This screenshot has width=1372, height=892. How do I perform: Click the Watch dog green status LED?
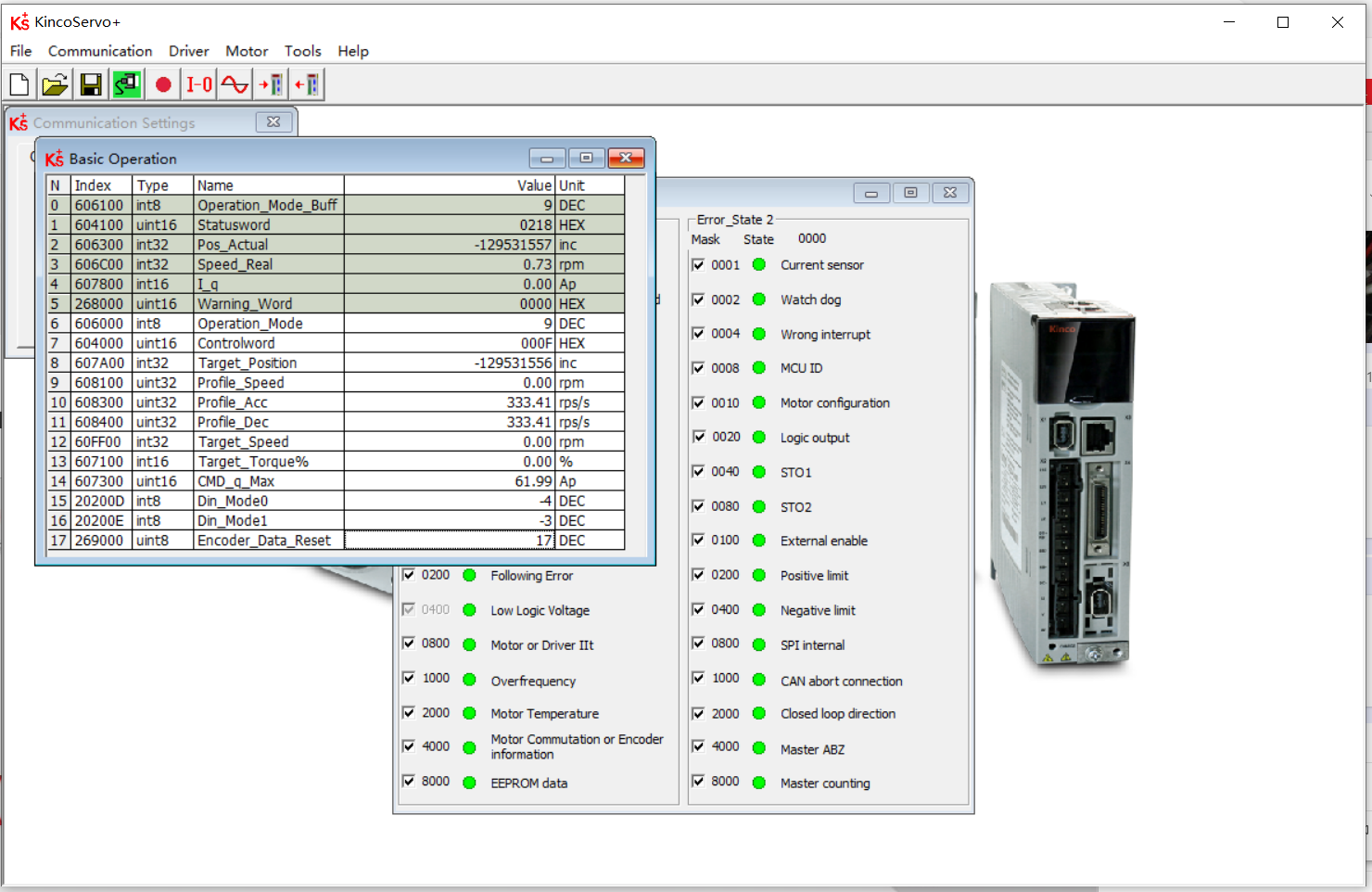coord(758,299)
